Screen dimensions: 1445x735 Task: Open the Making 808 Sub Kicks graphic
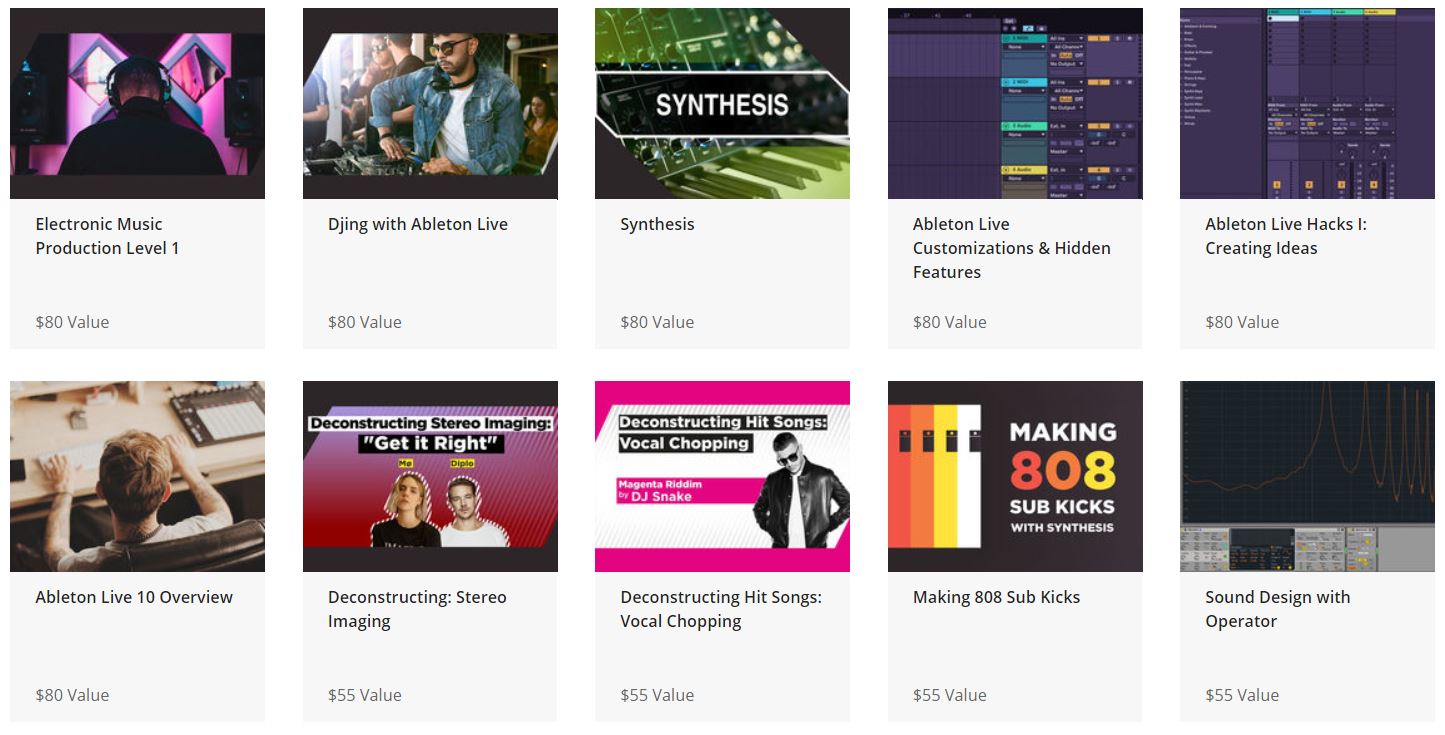[1015, 476]
